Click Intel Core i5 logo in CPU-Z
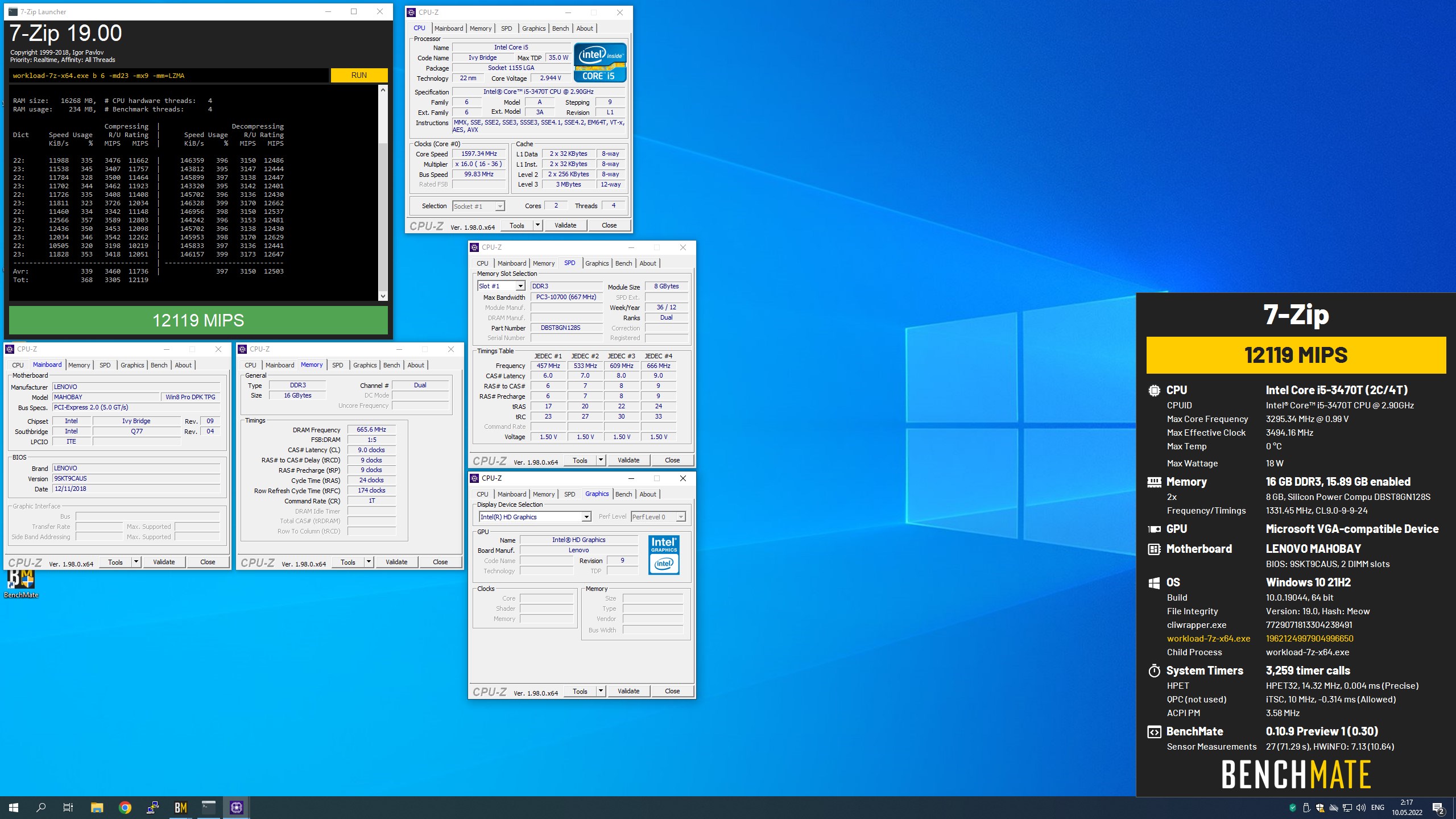 (600, 62)
